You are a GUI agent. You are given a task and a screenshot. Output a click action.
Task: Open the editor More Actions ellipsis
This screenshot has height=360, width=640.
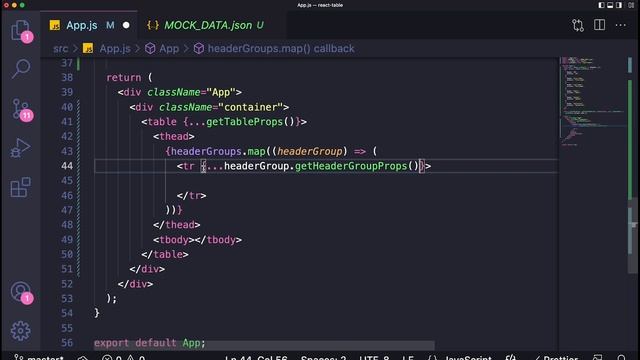[621, 25]
